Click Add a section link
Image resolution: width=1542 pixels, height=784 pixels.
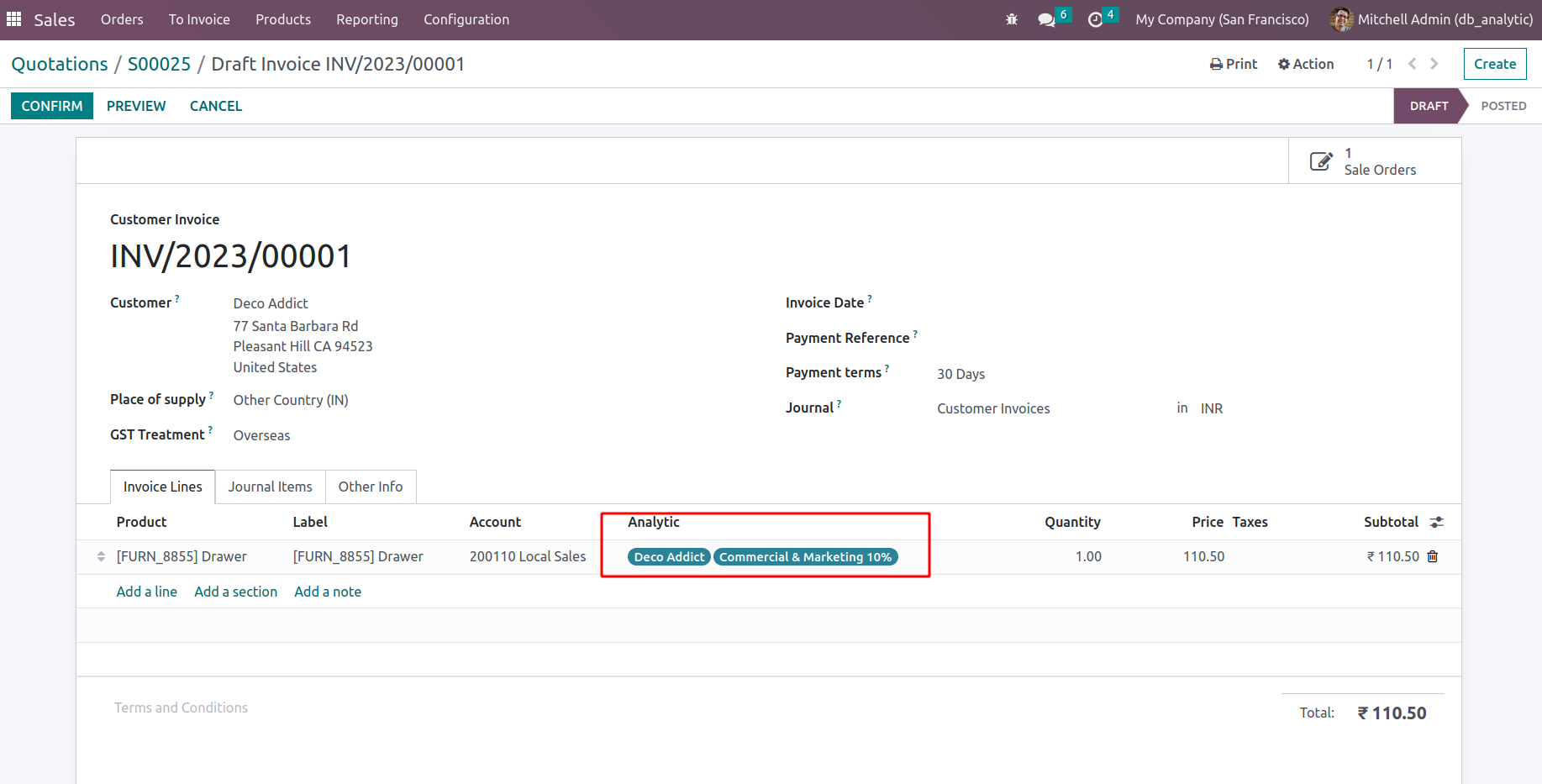click(236, 592)
